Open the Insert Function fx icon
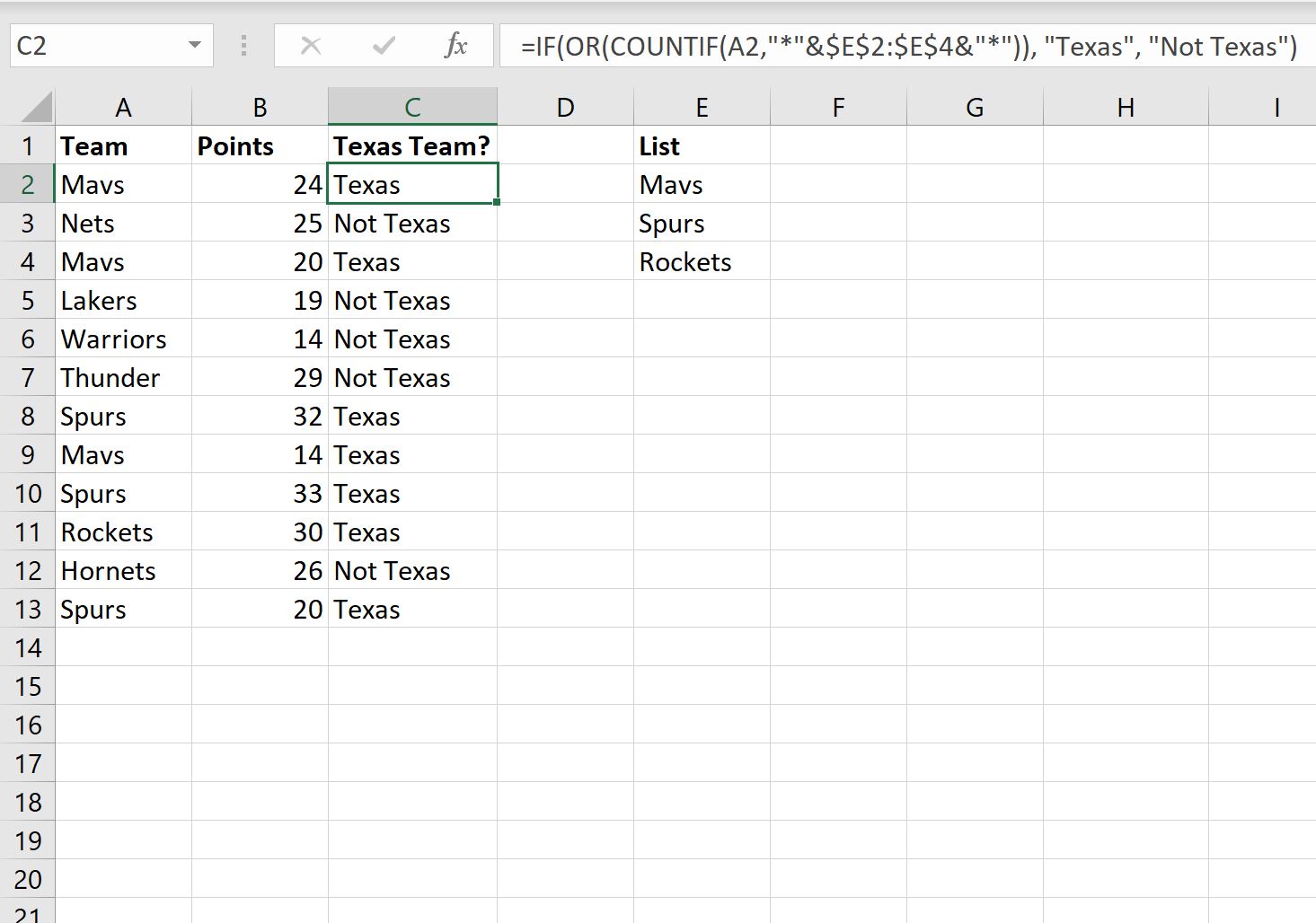This screenshot has height=923, width=1316. (456, 46)
